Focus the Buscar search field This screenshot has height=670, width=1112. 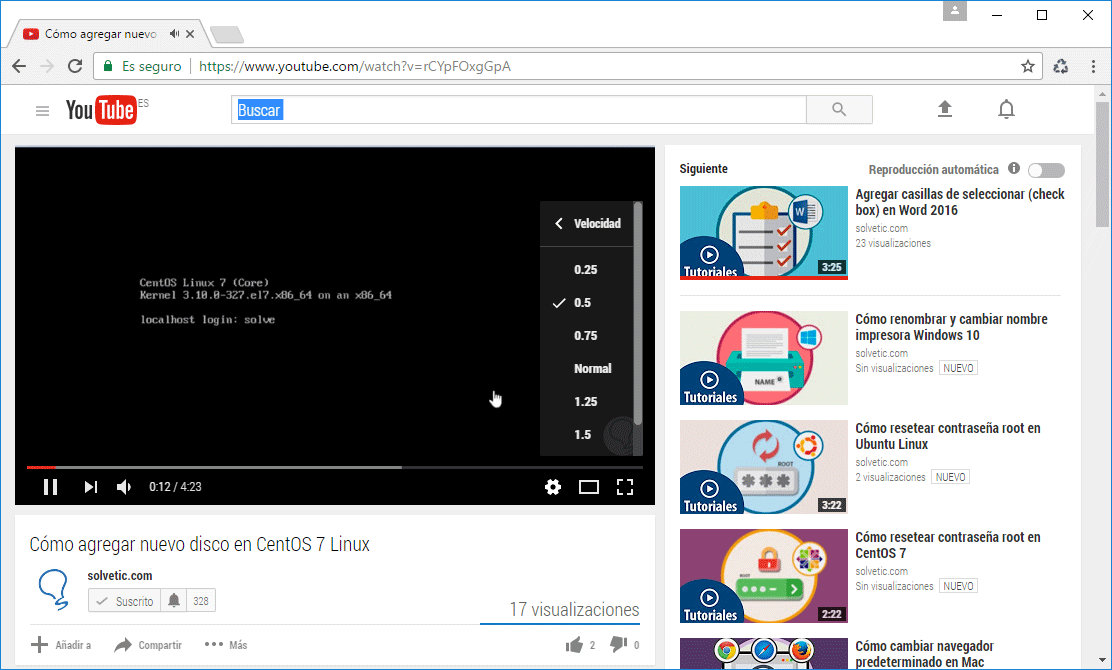(x=518, y=110)
